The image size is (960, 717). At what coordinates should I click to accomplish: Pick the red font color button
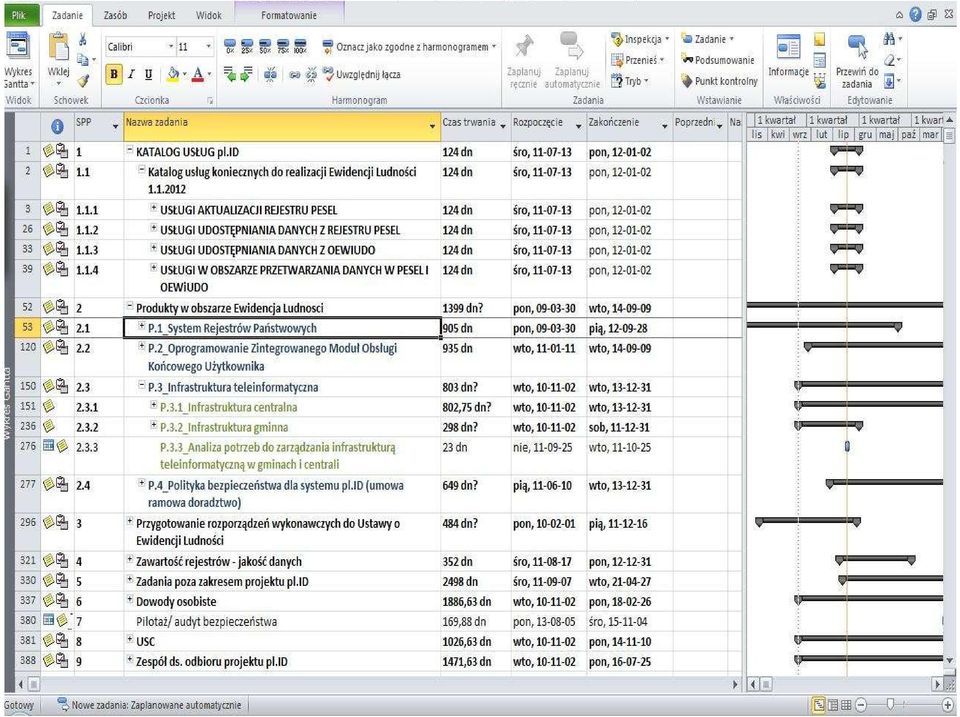(197, 75)
